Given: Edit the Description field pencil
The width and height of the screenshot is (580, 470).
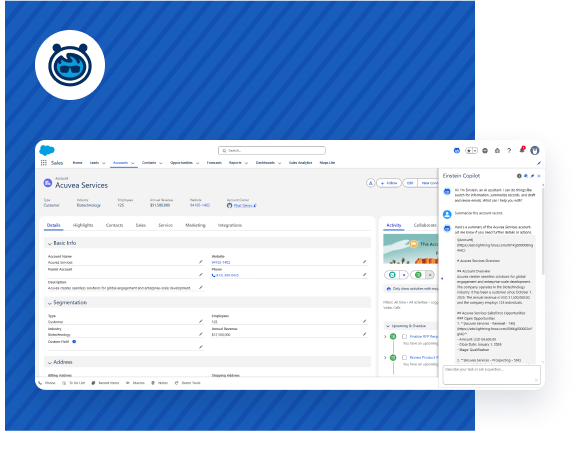Looking at the screenshot, I should [x=201, y=288].
